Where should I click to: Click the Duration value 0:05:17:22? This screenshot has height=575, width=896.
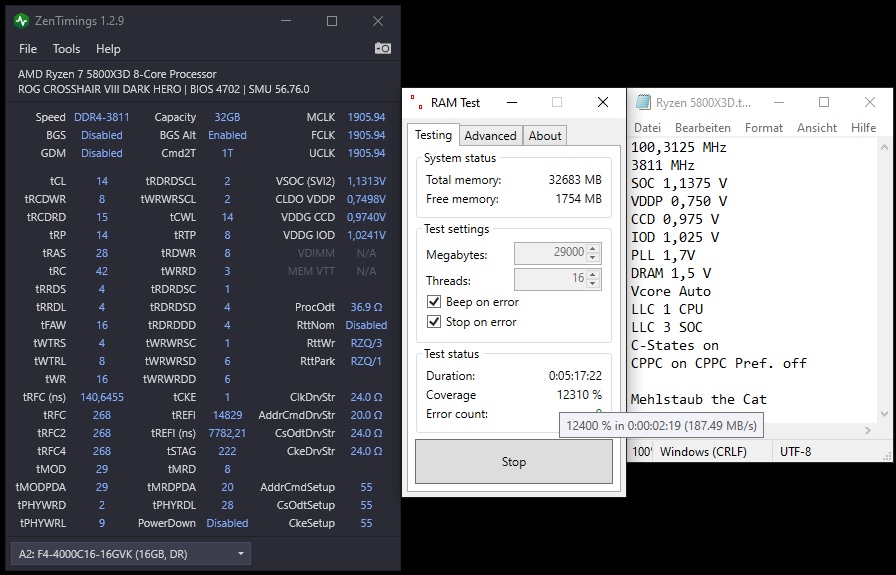575,376
